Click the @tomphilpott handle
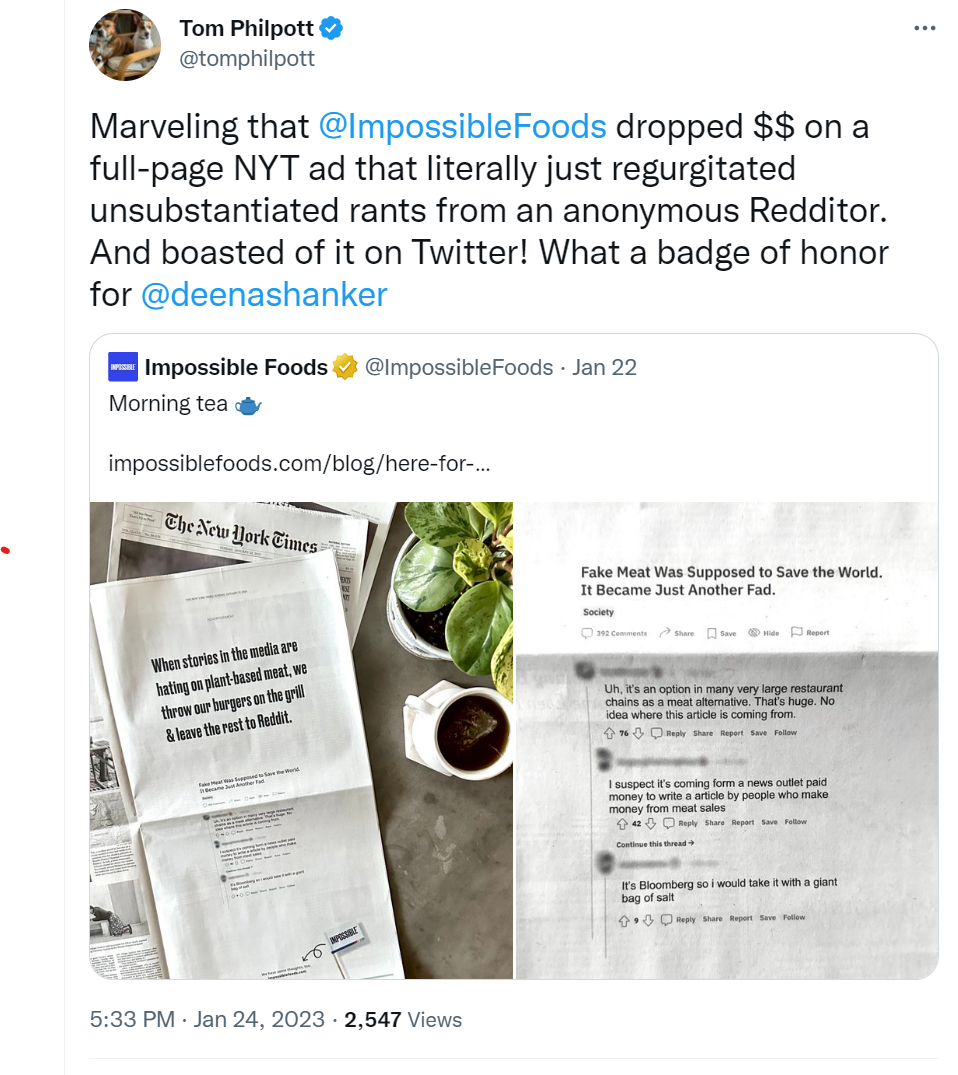The height and width of the screenshot is (1075, 958). (x=246, y=59)
